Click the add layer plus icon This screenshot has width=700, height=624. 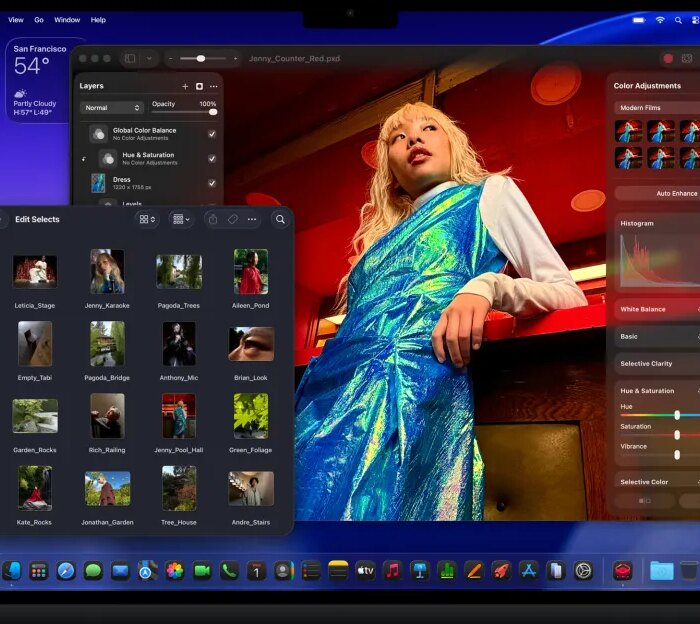point(185,86)
